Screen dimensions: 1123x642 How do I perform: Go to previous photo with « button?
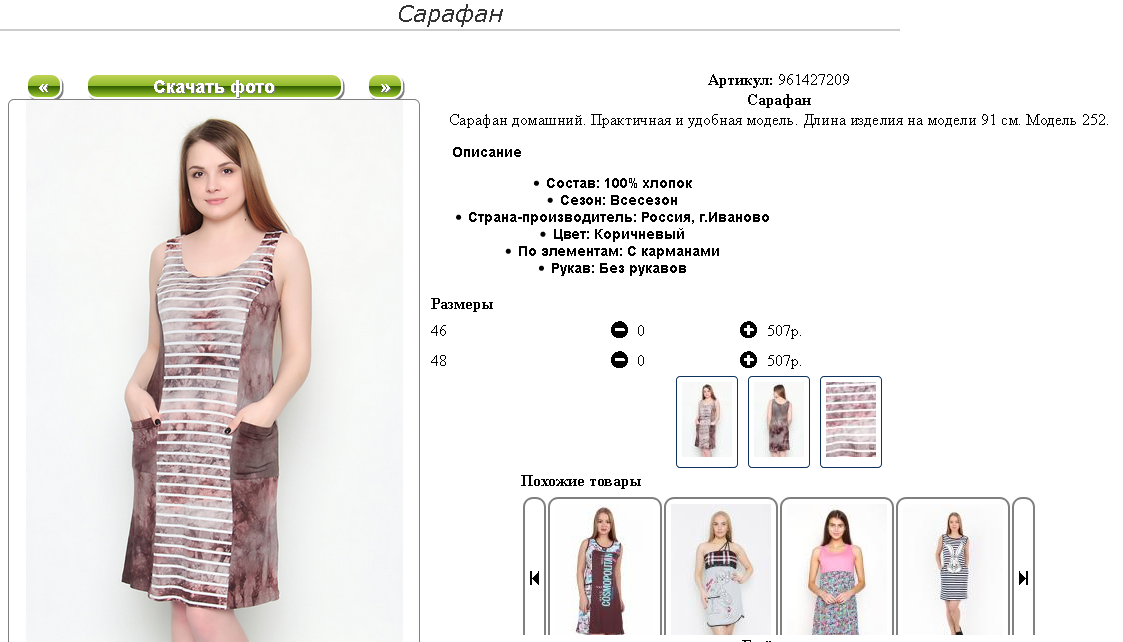44,87
